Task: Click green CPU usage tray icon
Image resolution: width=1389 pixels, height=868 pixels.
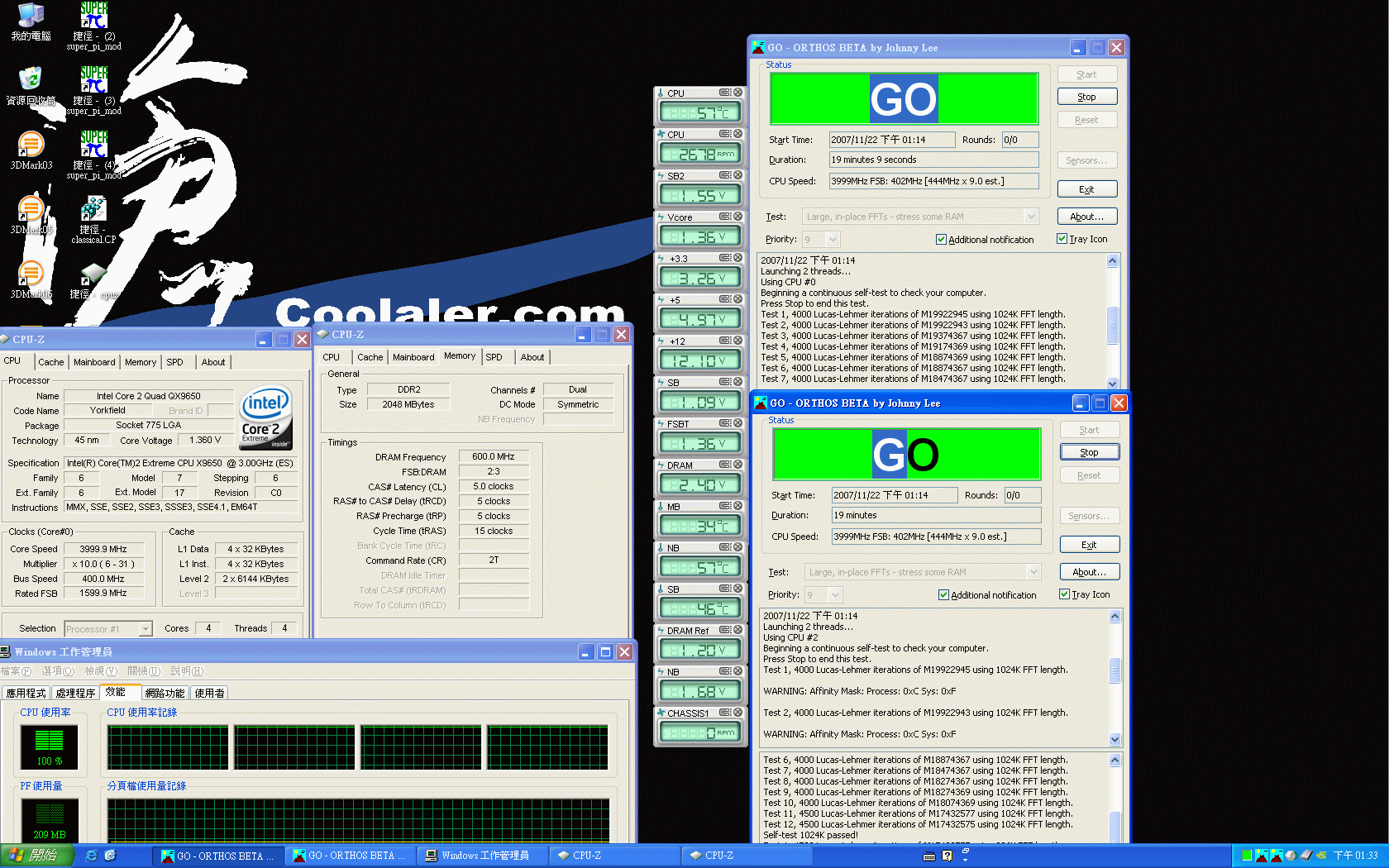Action: (x=1247, y=856)
